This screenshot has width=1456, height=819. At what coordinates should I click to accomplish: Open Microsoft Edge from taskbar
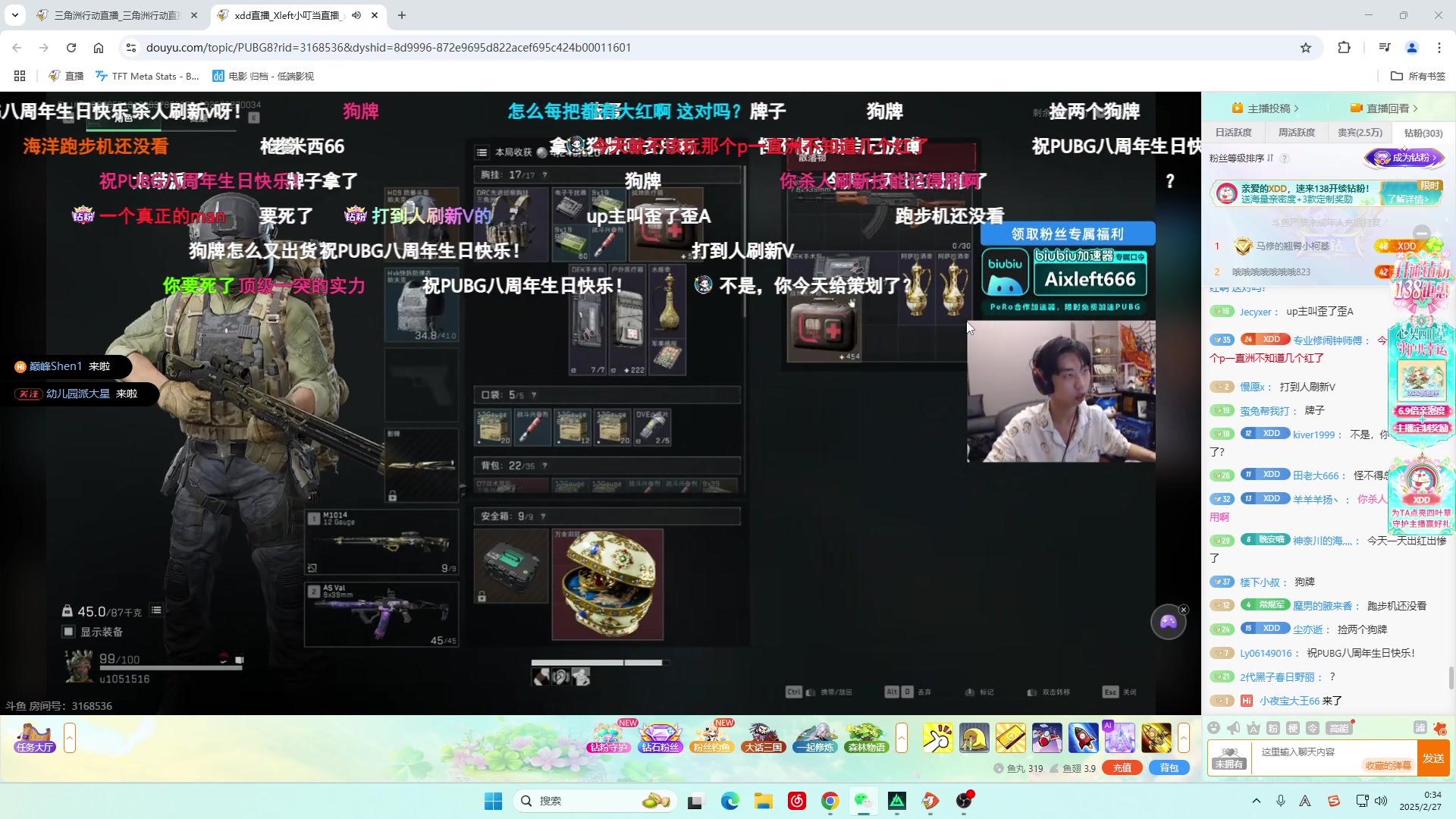coord(730,801)
